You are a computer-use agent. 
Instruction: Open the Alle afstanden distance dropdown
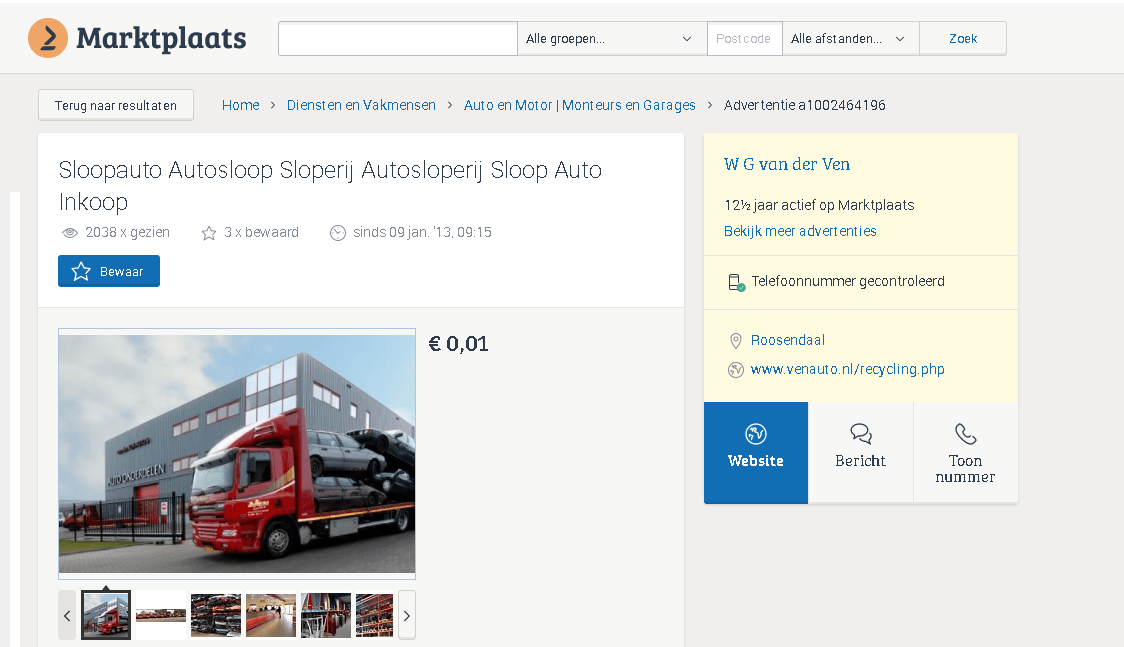(849, 39)
